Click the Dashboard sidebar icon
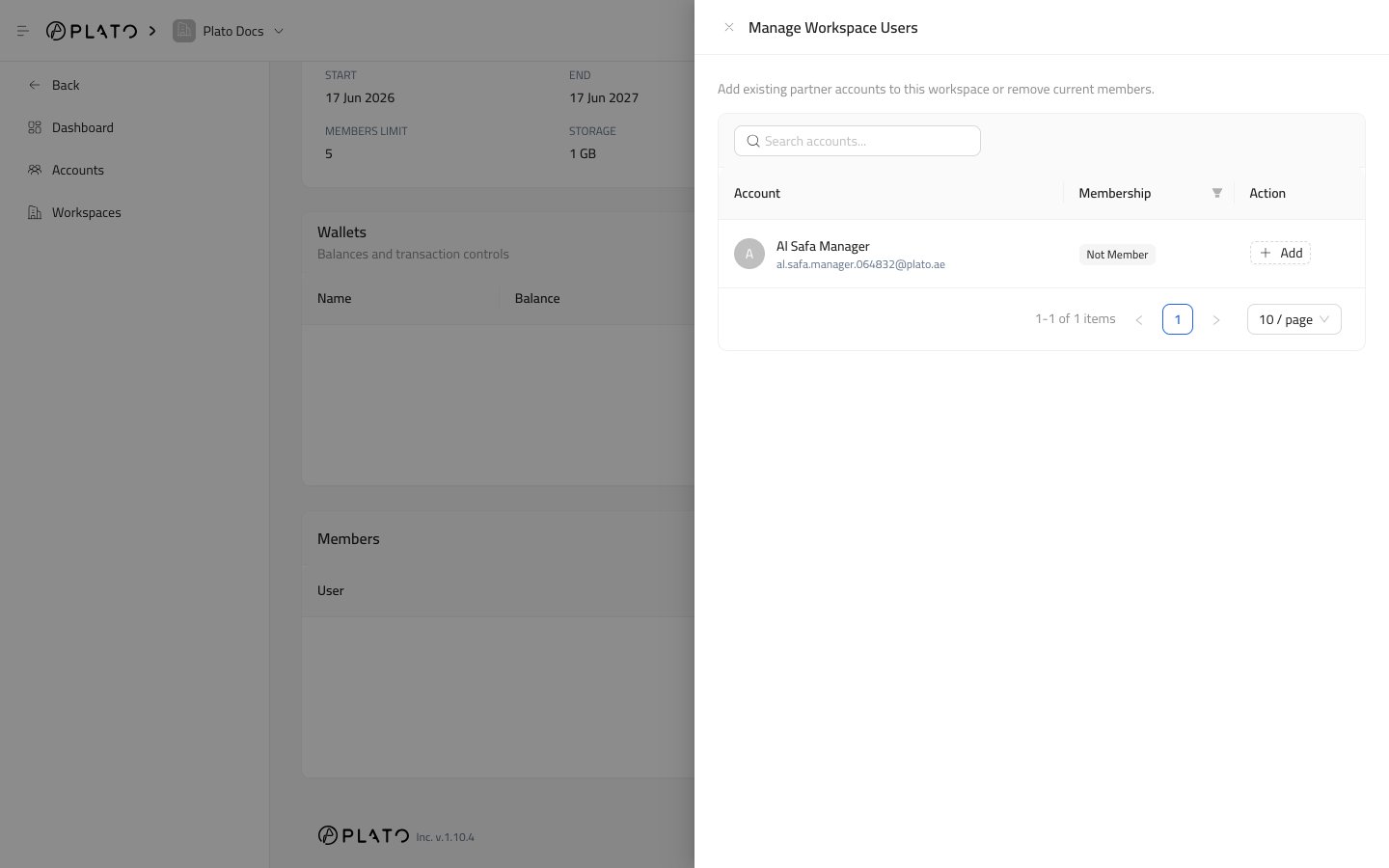 35,127
